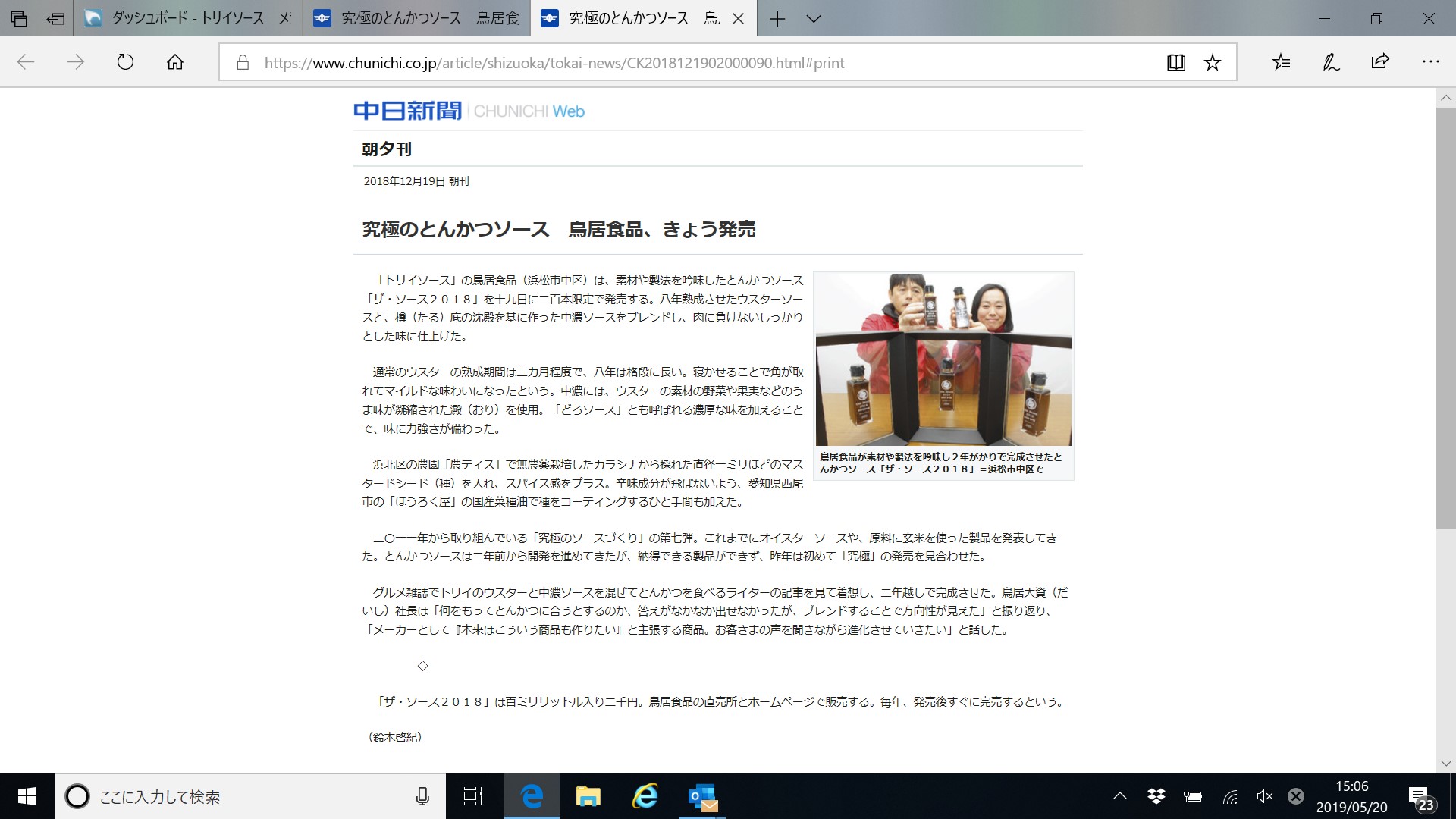Viewport: 1456px width, 819px height.
Task: Activate the Cortana microphone icon
Action: (x=422, y=796)
